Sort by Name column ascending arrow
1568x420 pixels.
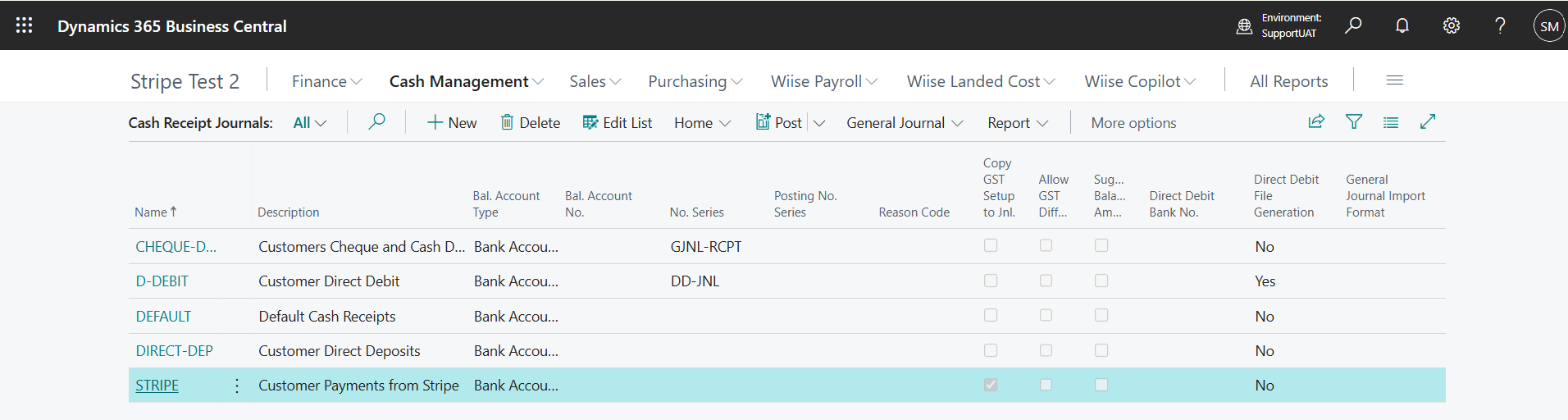click(x=173, y=212)
